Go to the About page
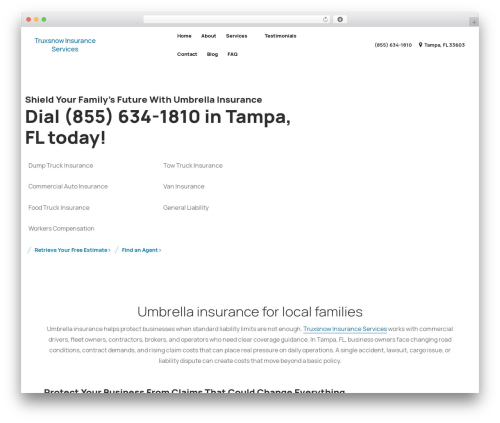This screenshot has height=423, width=500. point(209,36)
